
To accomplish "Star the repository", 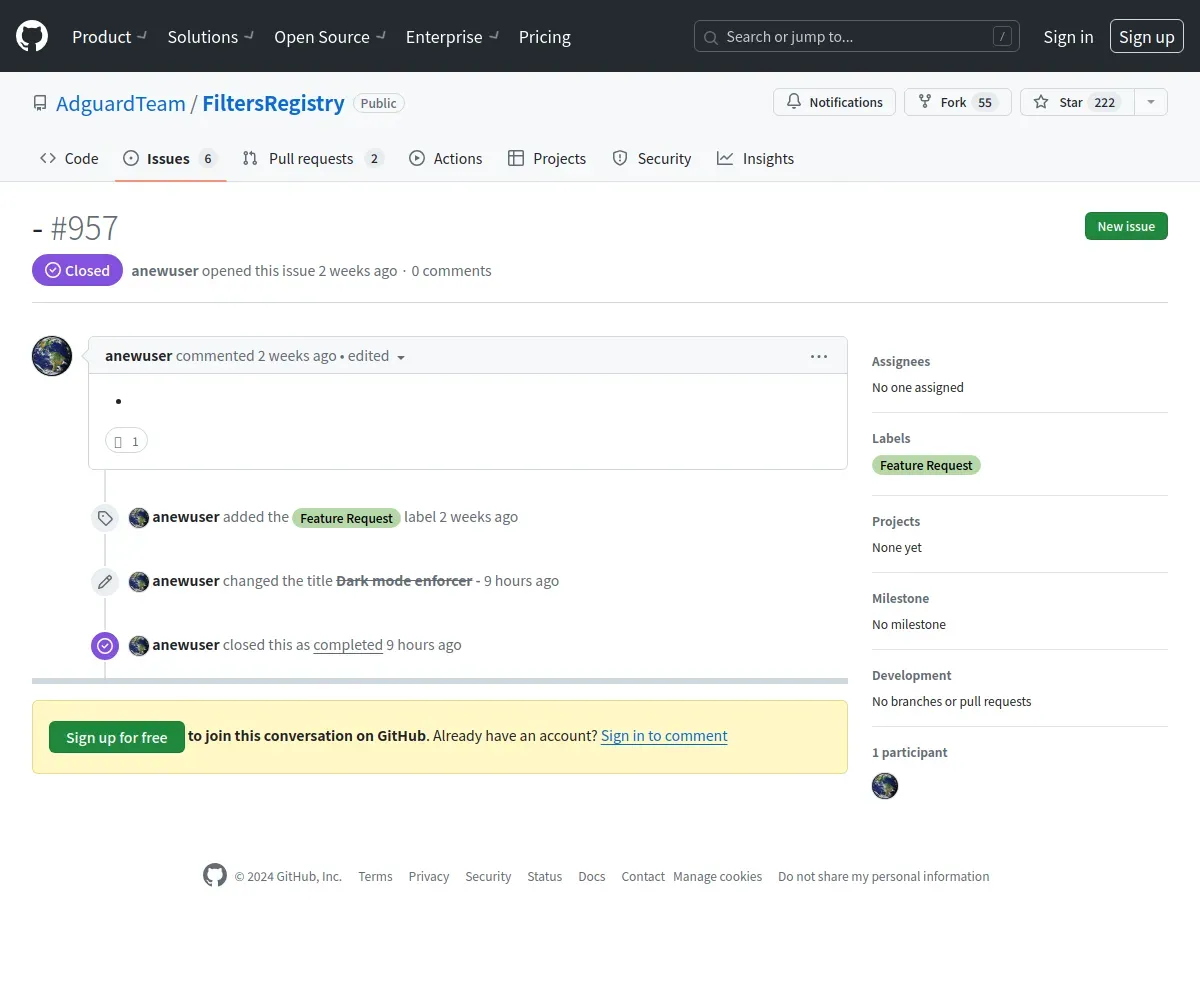I will (1077, 102).
